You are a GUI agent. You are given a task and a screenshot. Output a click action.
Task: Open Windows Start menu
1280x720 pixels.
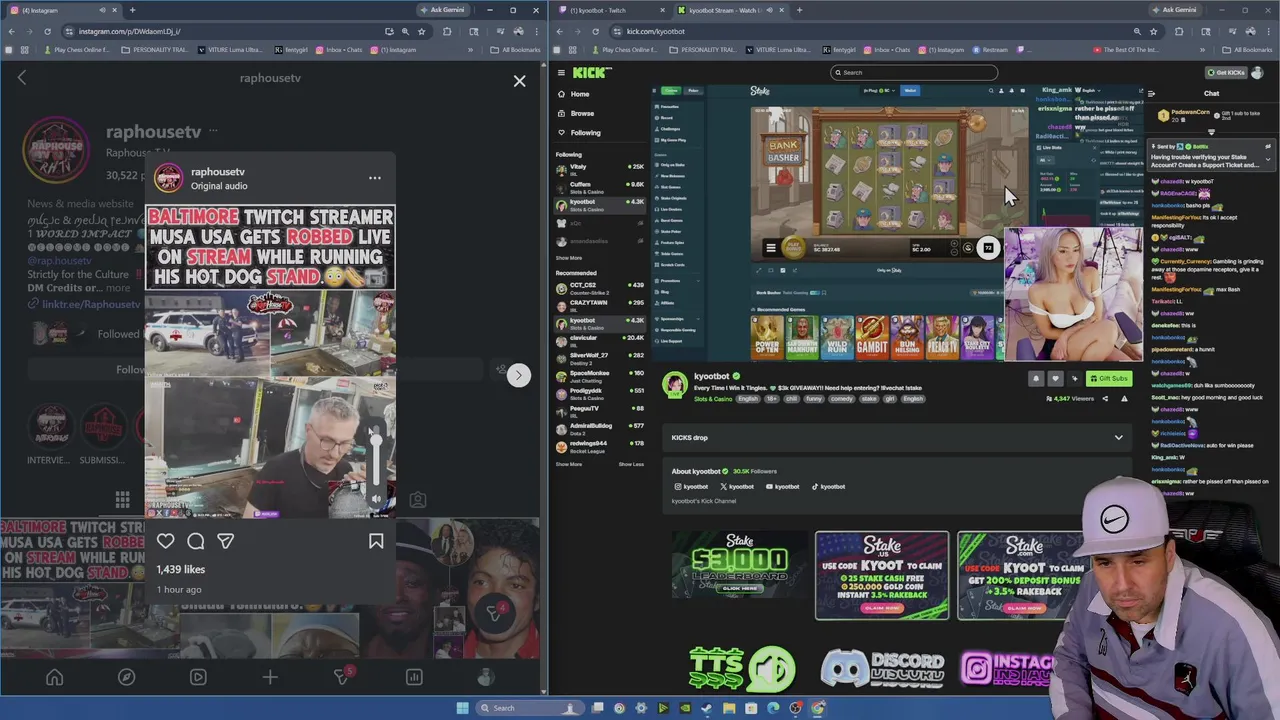click(x=462, y=708)
